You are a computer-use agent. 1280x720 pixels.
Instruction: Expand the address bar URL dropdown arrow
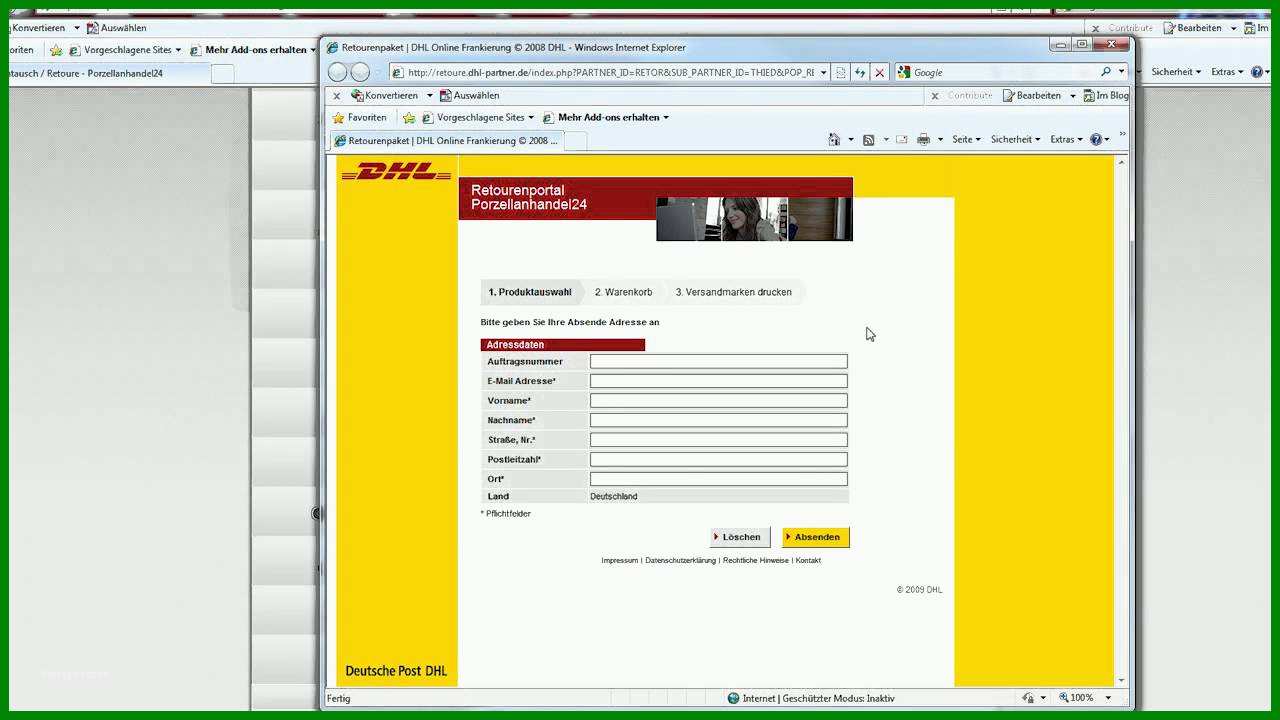click(x=822, y=72)
